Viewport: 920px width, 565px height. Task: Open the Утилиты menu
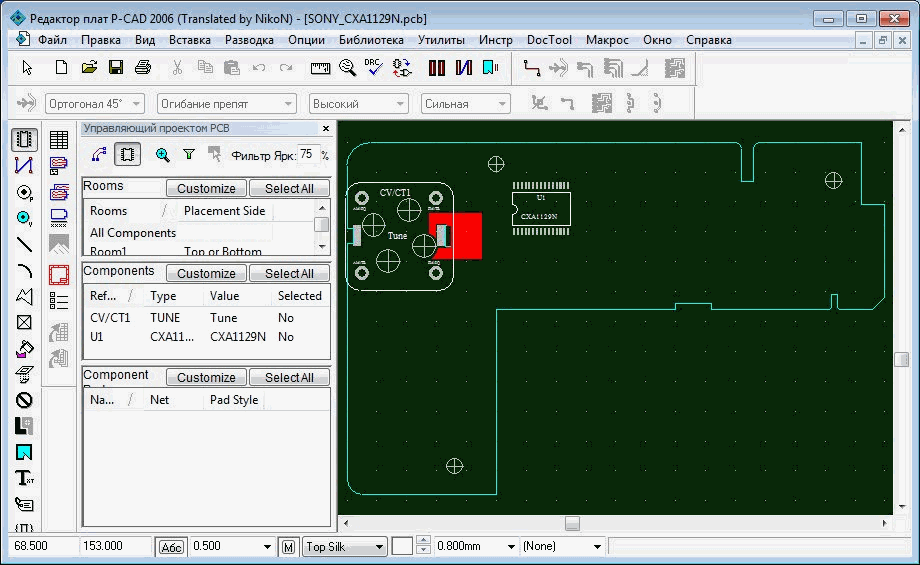[x=441, y=40]
